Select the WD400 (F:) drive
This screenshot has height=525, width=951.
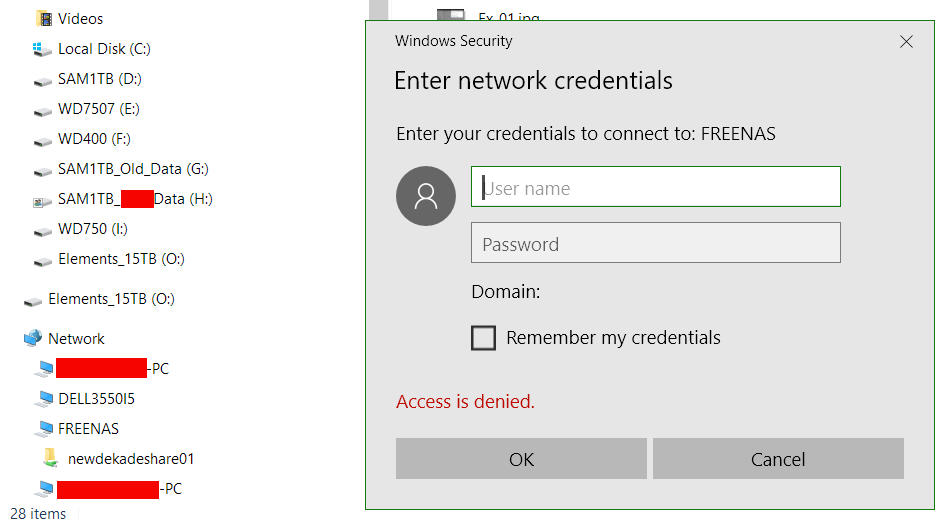coord(93,139)
